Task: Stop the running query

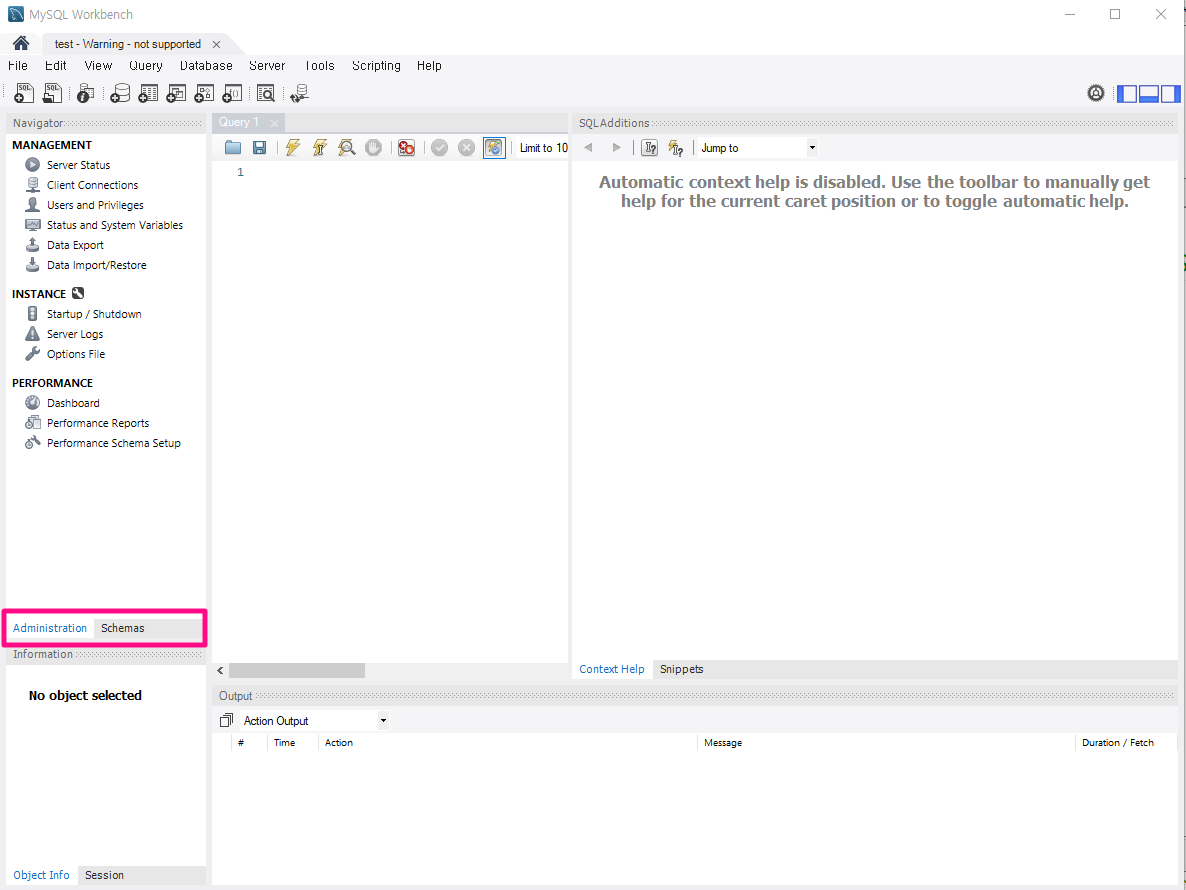Action: (x=374, y=147)
